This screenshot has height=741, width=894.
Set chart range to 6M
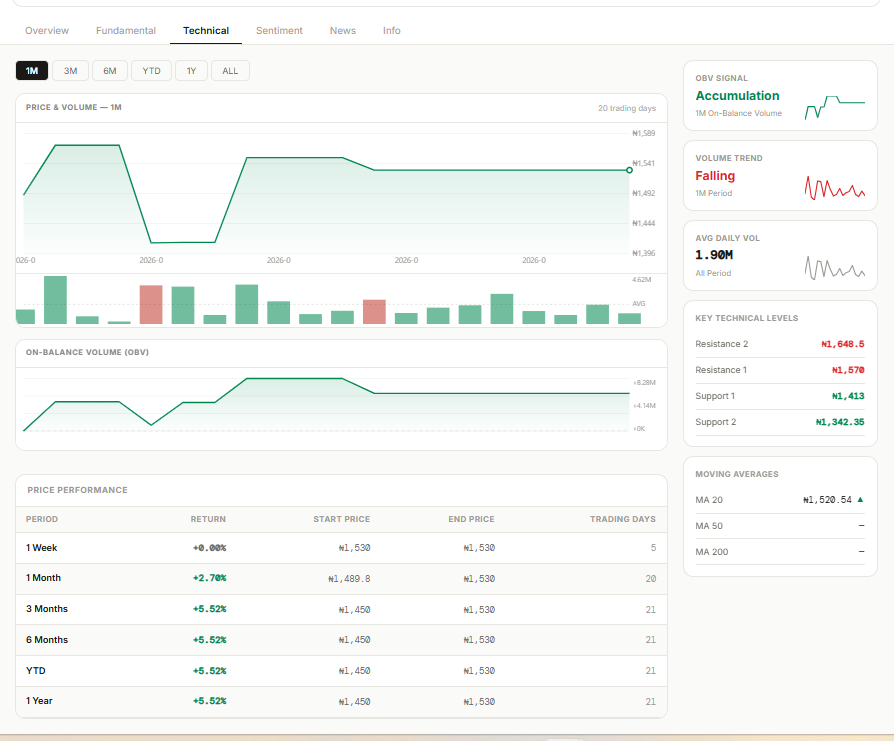(x=110, y=71)
